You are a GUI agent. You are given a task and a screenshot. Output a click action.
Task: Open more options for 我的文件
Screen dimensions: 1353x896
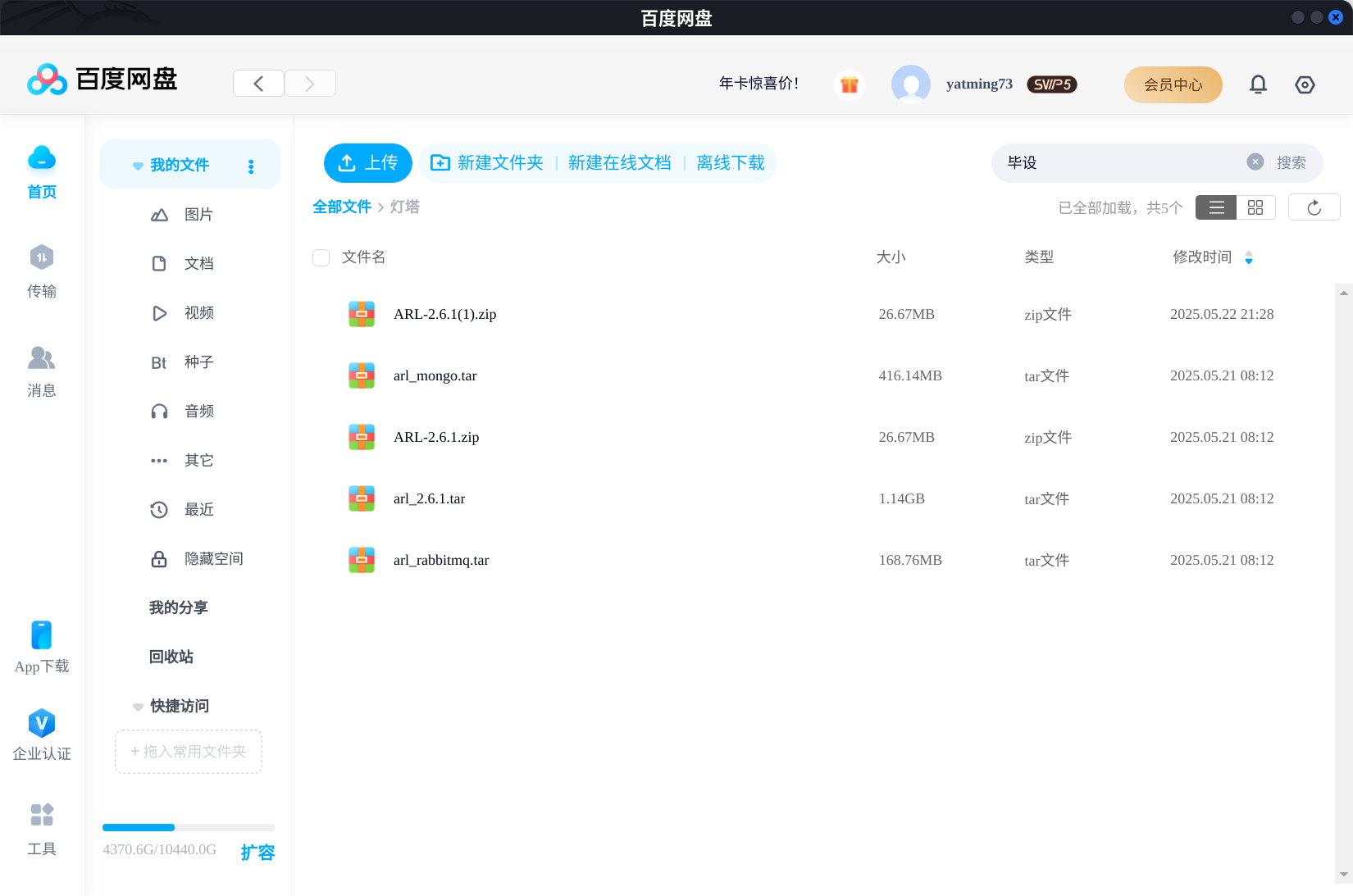251,166
